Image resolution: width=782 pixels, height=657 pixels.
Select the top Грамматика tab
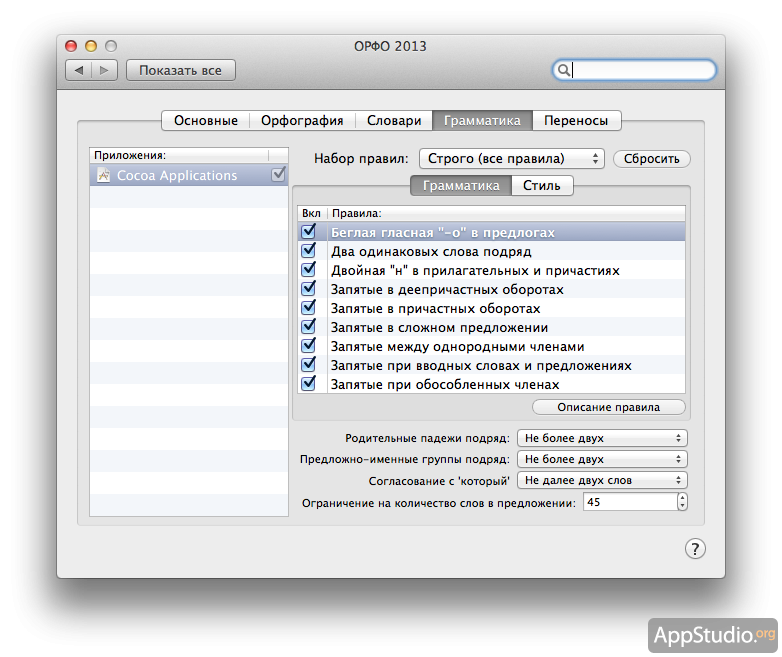[x=482, y=121]
